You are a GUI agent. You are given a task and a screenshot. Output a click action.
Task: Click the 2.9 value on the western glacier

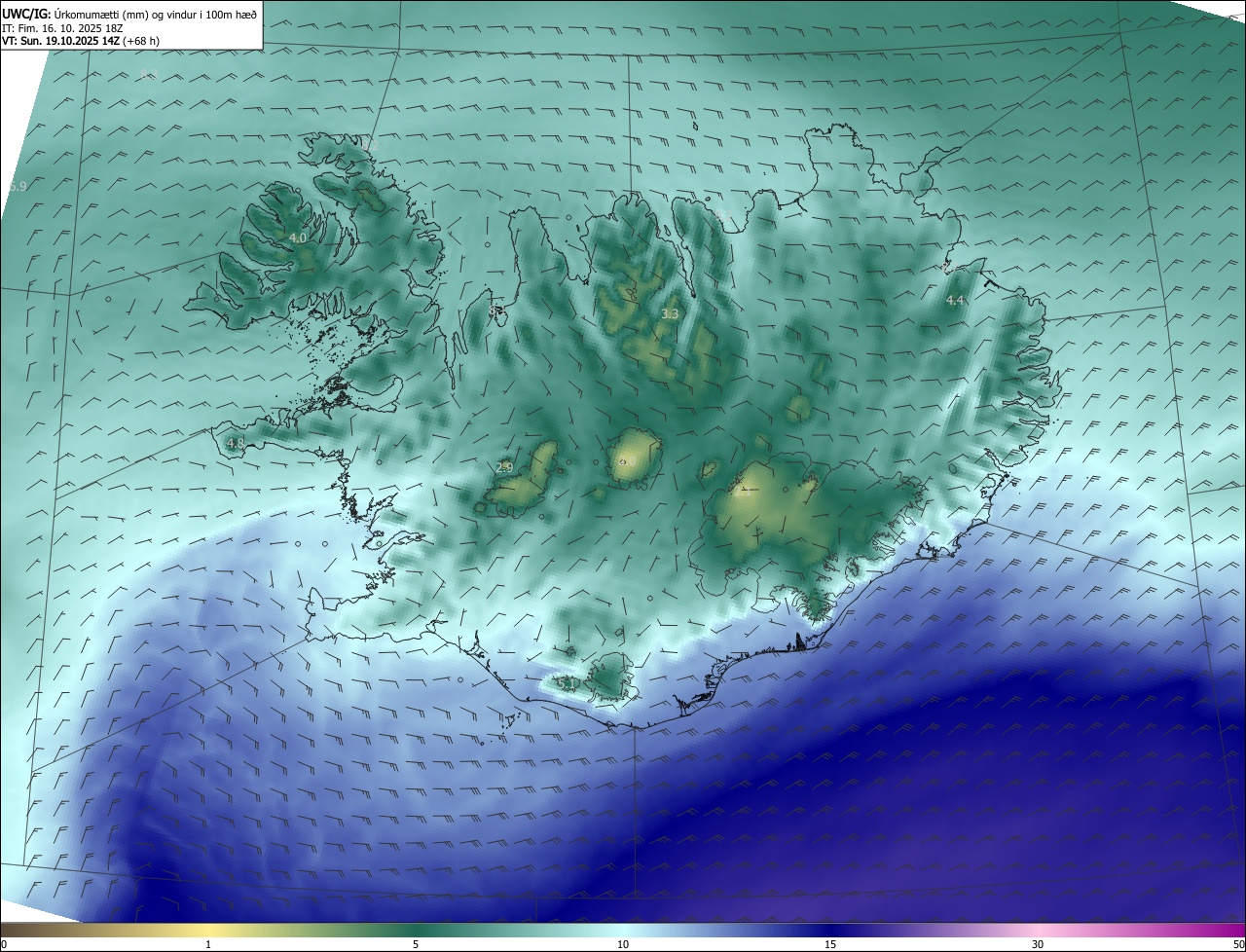pos(504,468)
